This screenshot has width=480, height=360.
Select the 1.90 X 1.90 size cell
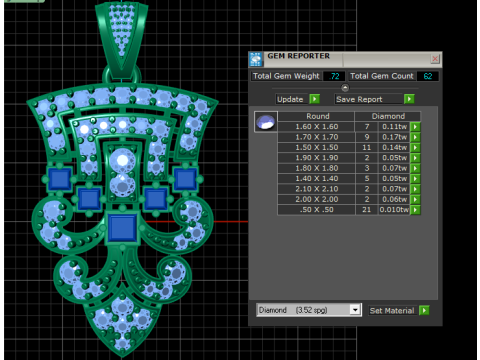(x=317, y=158)
